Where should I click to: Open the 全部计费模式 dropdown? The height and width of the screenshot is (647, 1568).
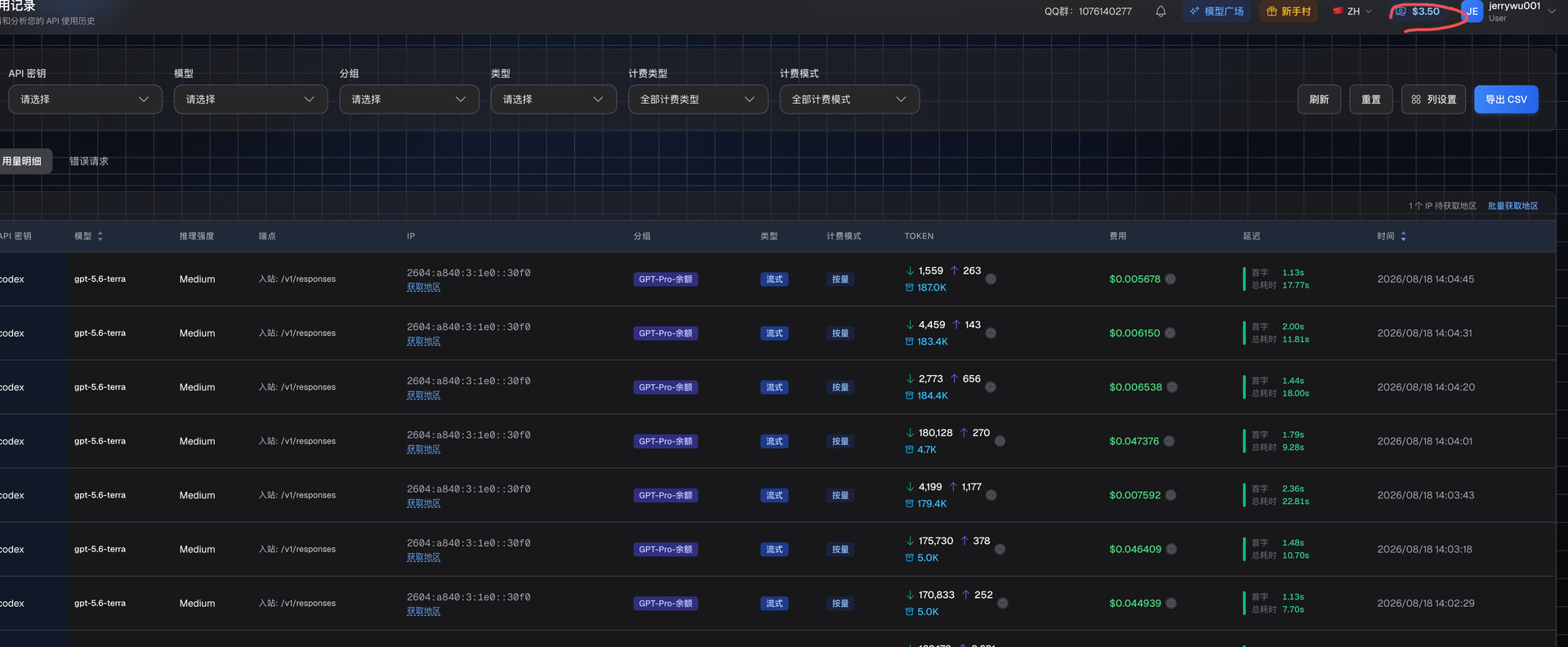click(849, 100)
